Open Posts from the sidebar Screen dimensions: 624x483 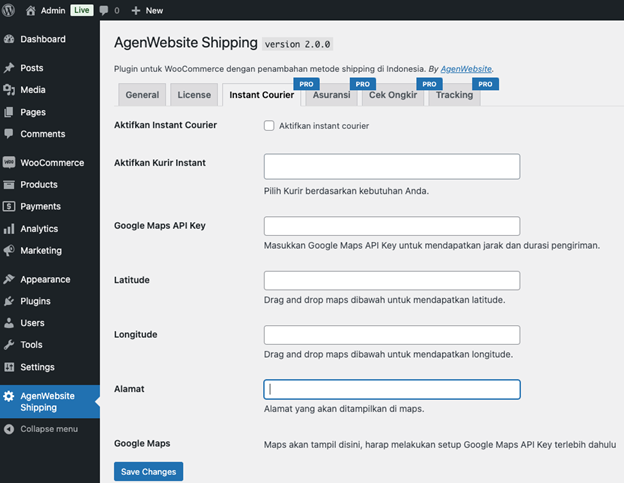coord(31,68)
